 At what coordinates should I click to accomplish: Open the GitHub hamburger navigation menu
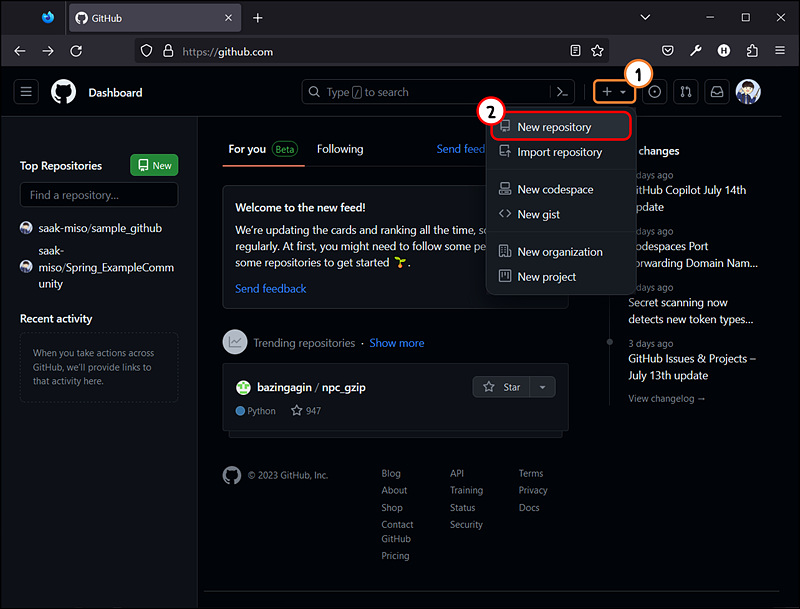point(26,92)
